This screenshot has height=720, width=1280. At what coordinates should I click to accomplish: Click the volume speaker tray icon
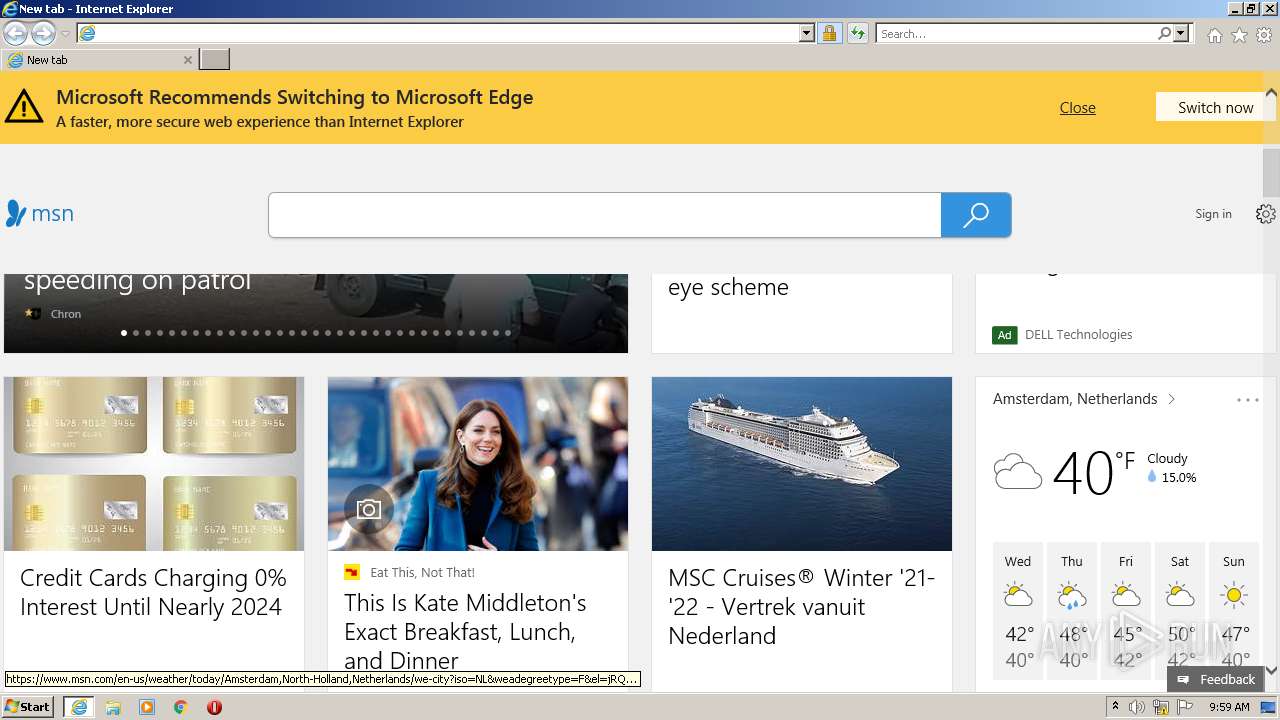[1137, 707]
